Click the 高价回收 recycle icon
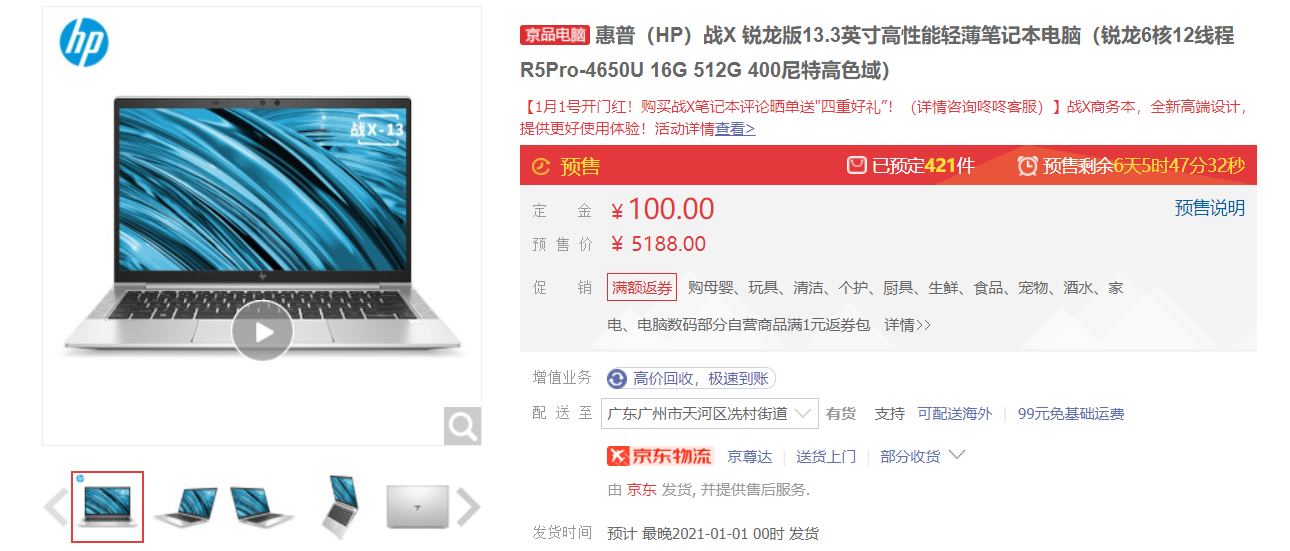Viewport: 1290px width, 551px height. pyautogui.click(x=617, y=378)
